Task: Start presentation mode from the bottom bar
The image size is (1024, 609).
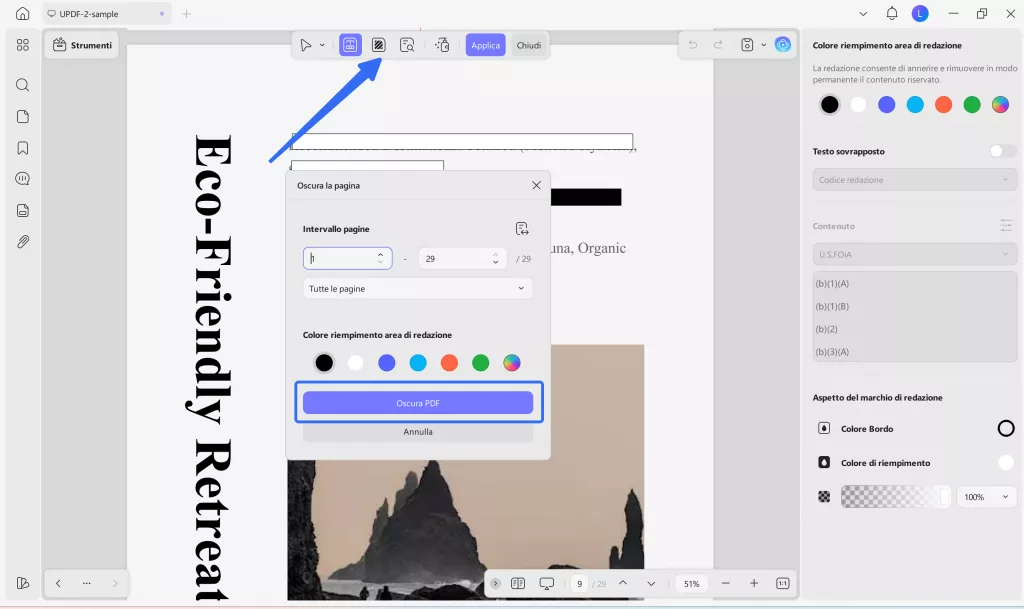Action: tap(546, 583)
